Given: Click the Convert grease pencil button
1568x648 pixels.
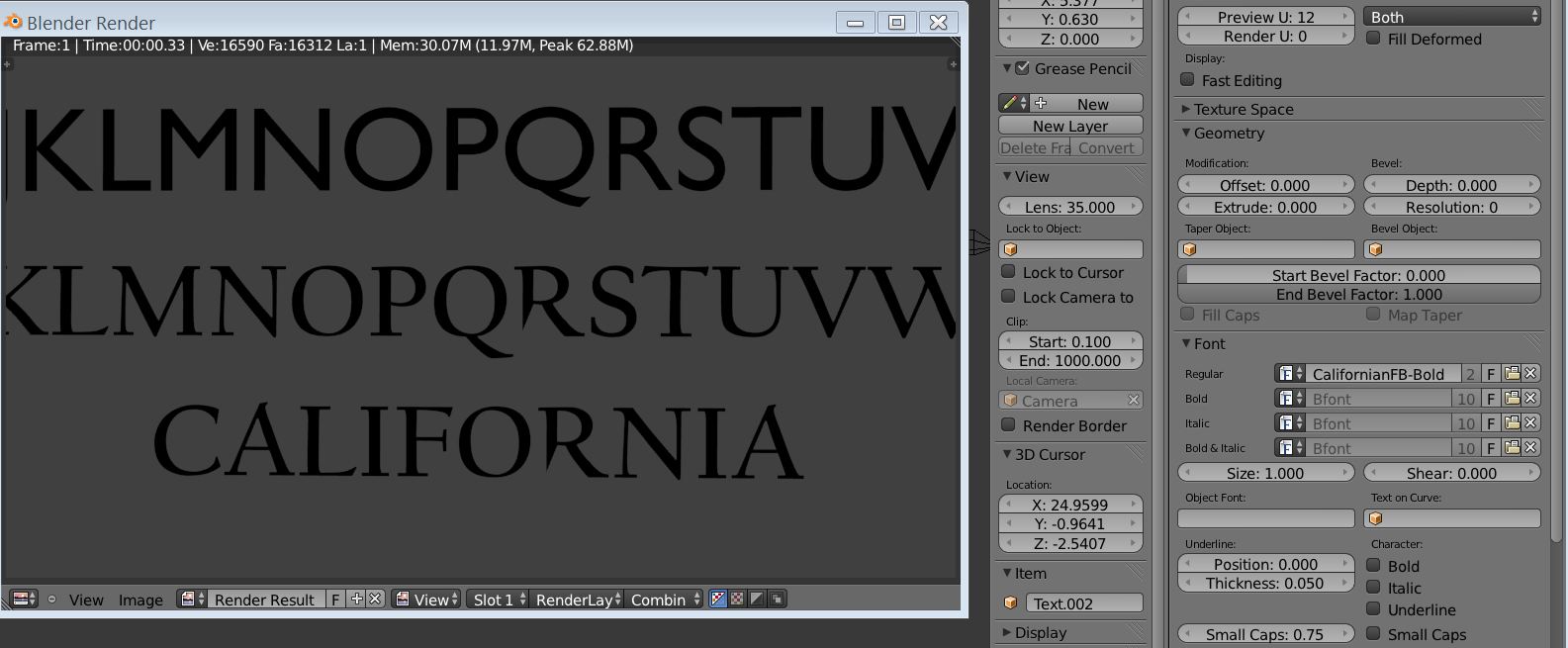Looking at the screenshot, I should pyautogui.click(x=1106, y=147).
